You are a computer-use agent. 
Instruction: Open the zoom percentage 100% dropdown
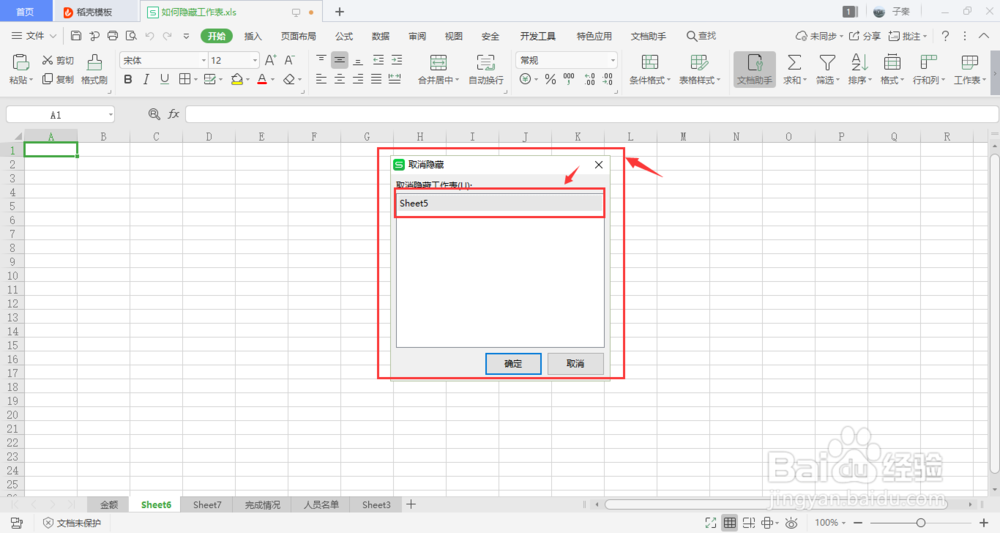830,523
